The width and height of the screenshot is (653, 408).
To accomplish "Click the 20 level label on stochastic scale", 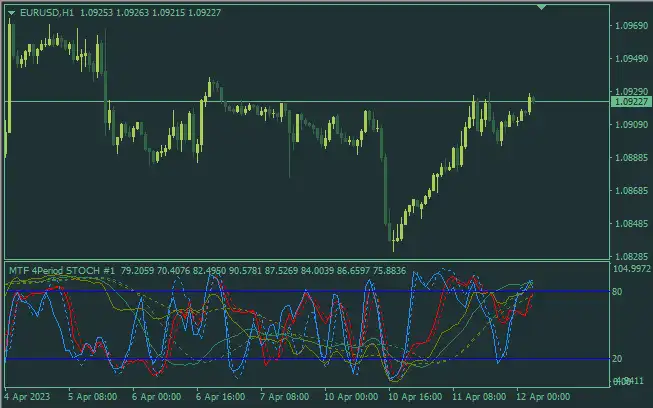I will click(x=617, y=358).
